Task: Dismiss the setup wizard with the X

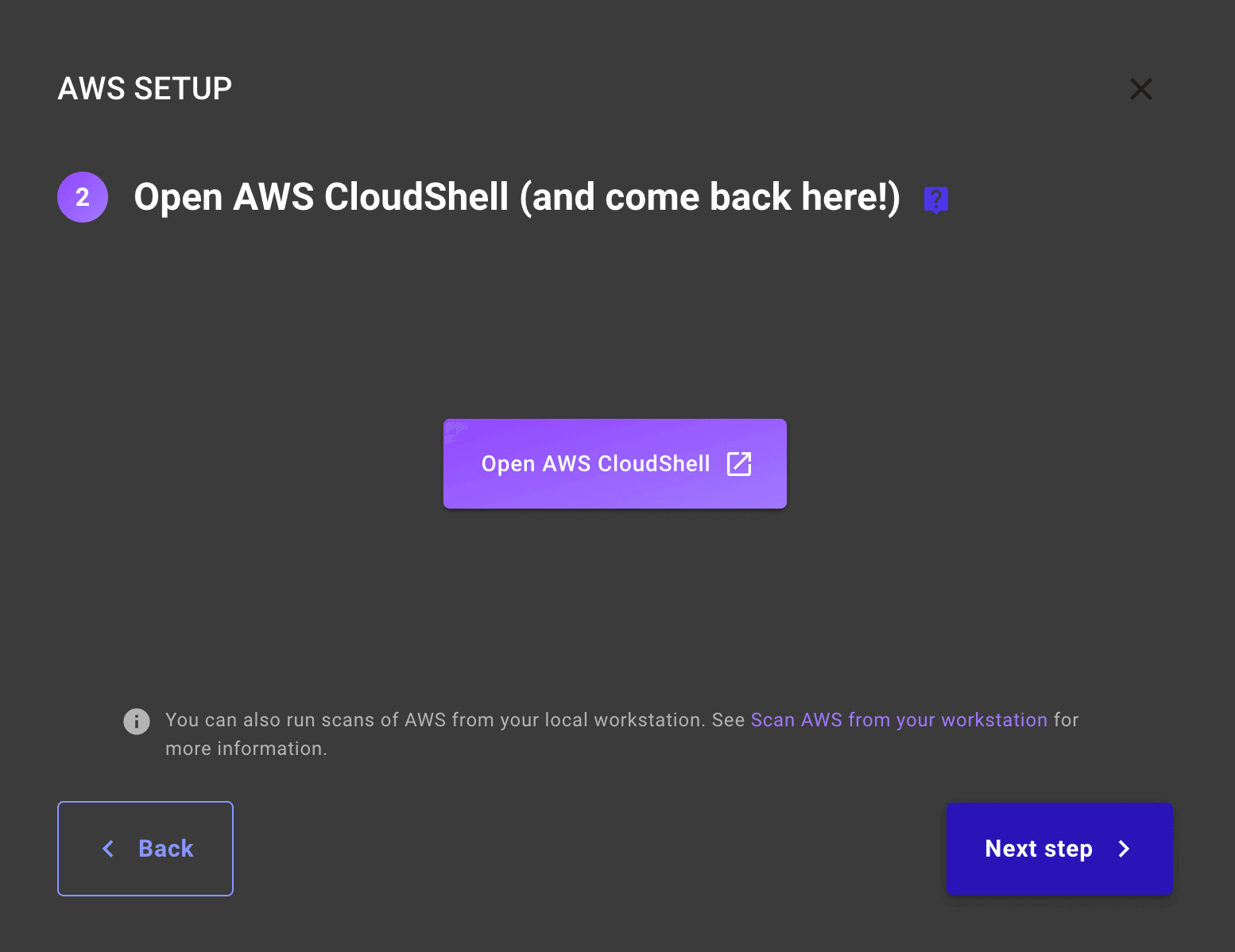Action: pyautogui.click(x=1141, y=89)
